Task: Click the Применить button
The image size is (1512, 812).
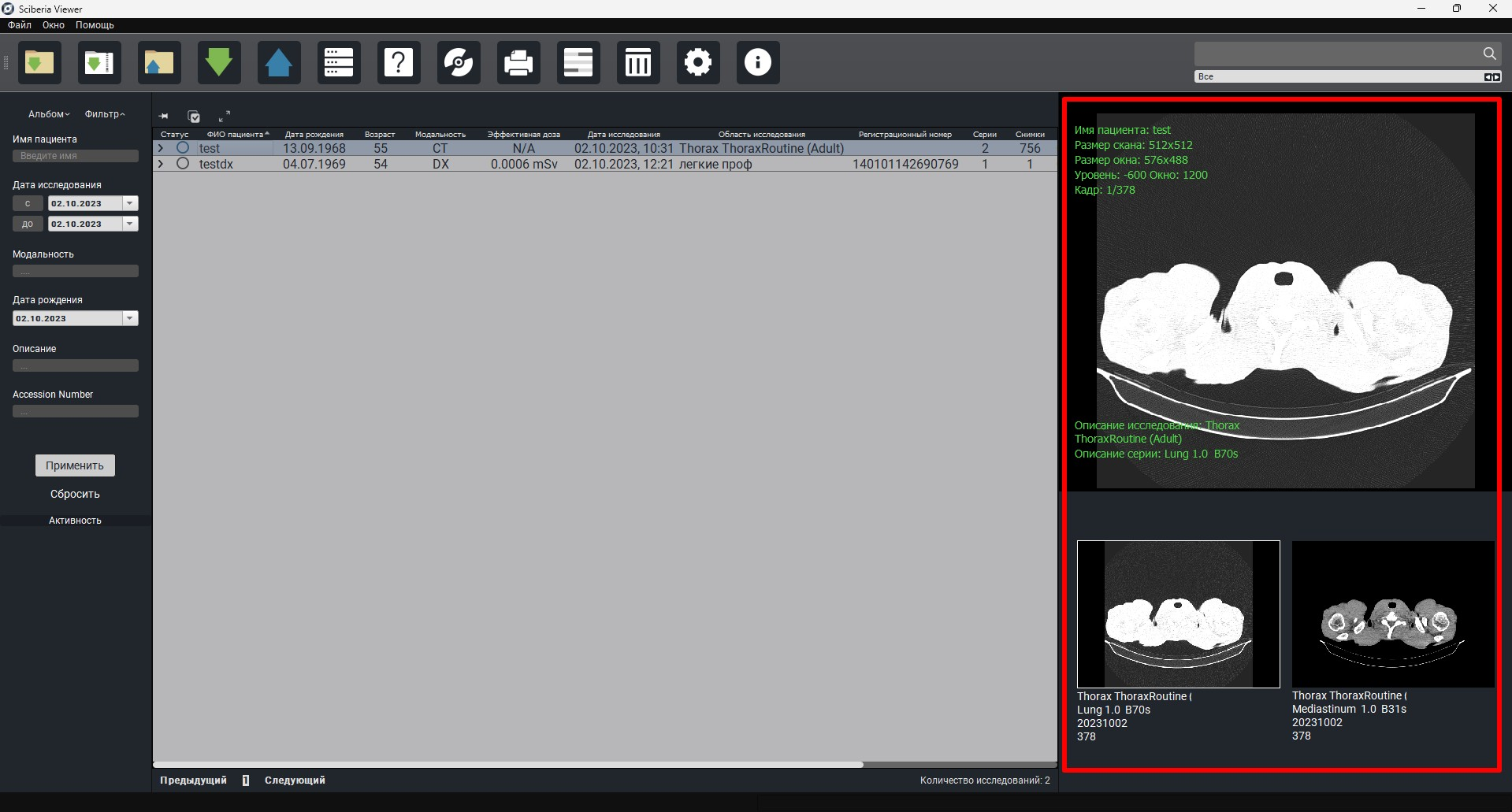Action: pyautogui.click(x=75, y=465)
